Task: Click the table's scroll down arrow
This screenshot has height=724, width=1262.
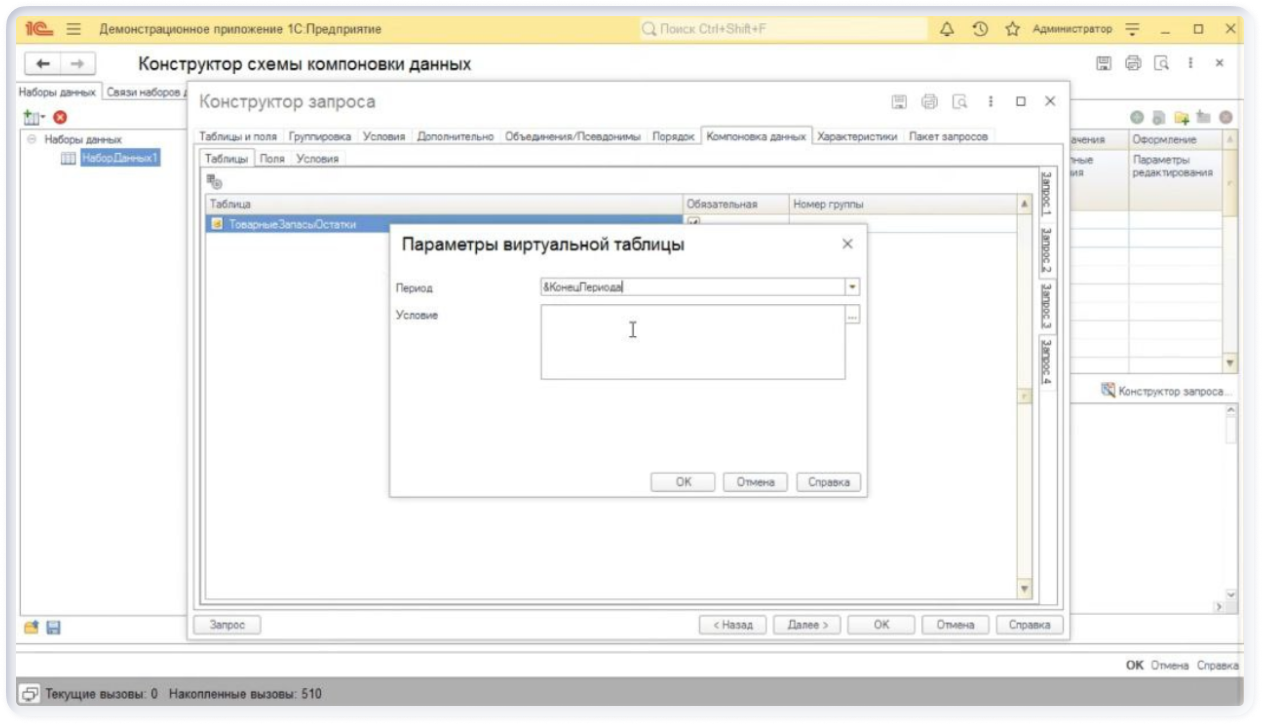Action: point(1023,588)
